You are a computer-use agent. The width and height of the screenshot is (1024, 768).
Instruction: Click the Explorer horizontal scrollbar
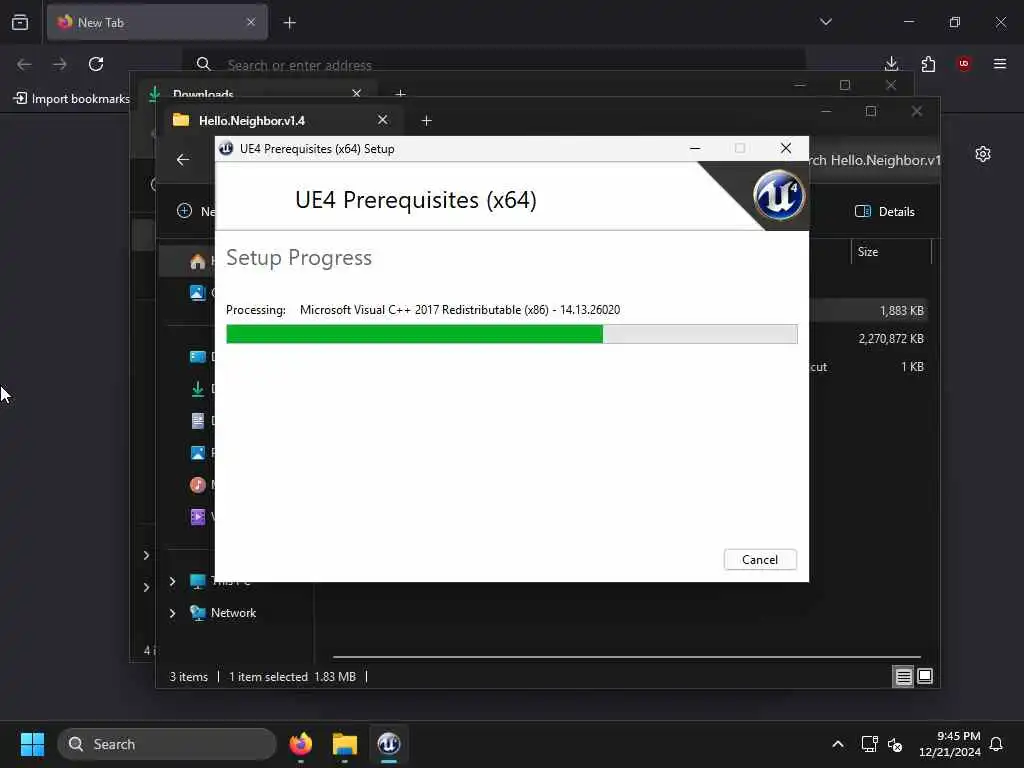click(627, 656)
